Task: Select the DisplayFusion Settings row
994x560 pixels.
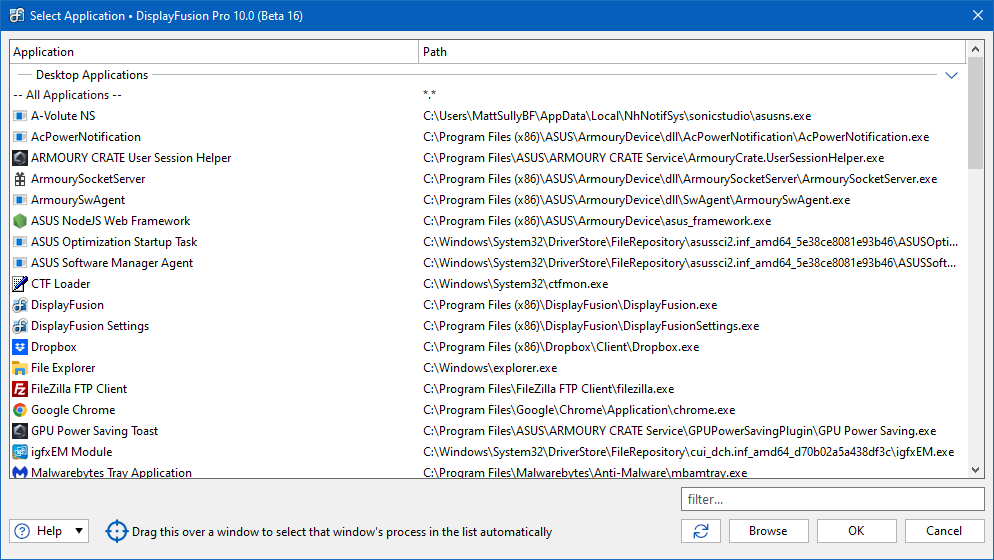Action: coord(90,326)
